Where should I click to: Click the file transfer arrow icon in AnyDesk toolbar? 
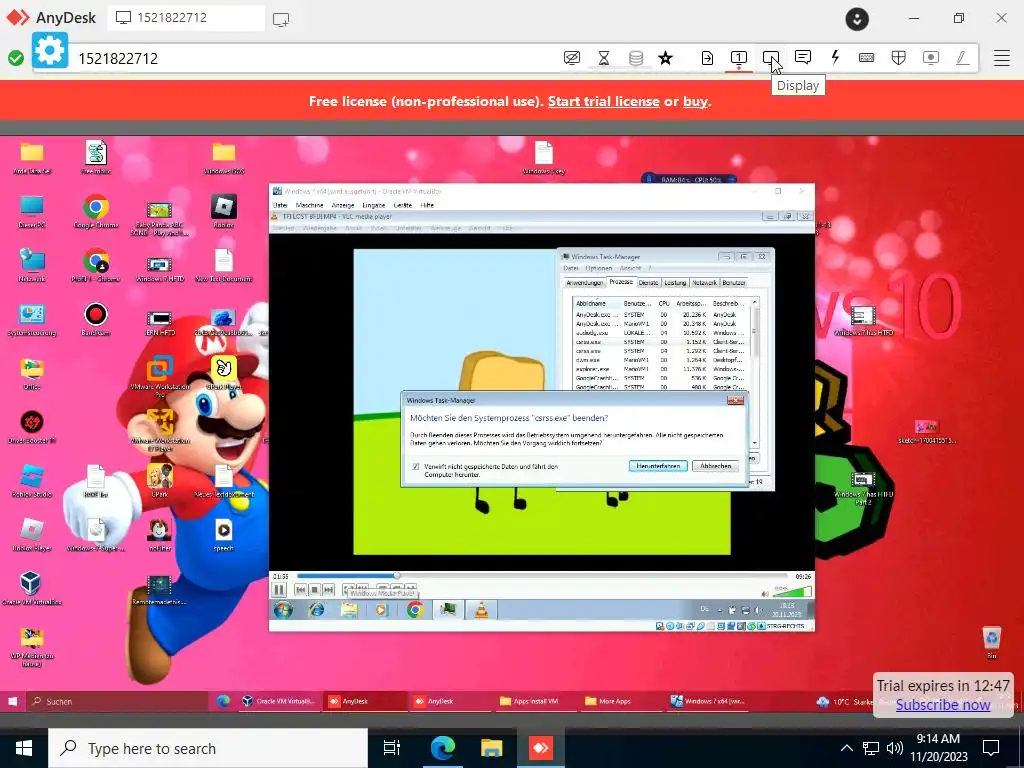pos(707,58)
